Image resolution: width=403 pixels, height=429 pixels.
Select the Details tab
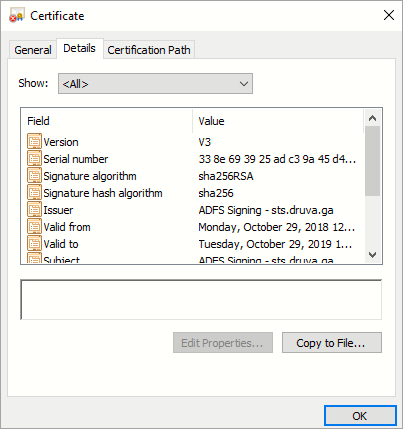click(x=79, y=48)
